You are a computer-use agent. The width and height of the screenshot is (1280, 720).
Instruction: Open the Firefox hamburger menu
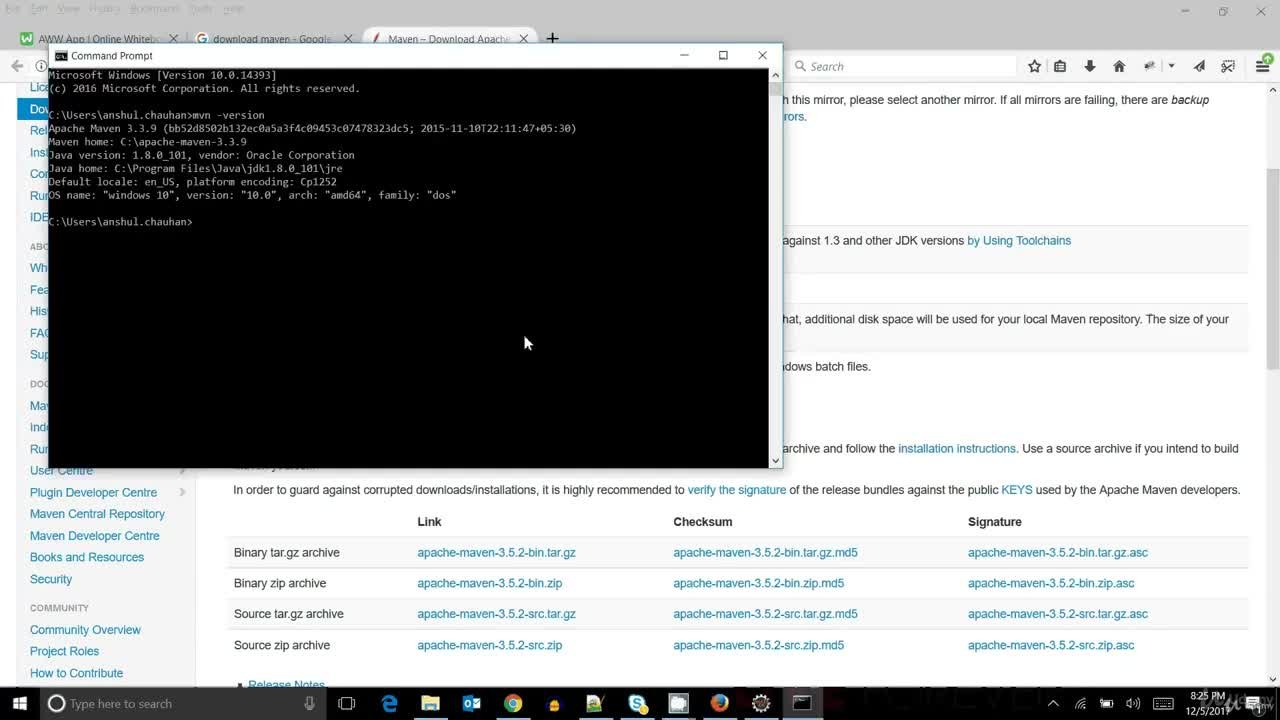(1263, 66)
